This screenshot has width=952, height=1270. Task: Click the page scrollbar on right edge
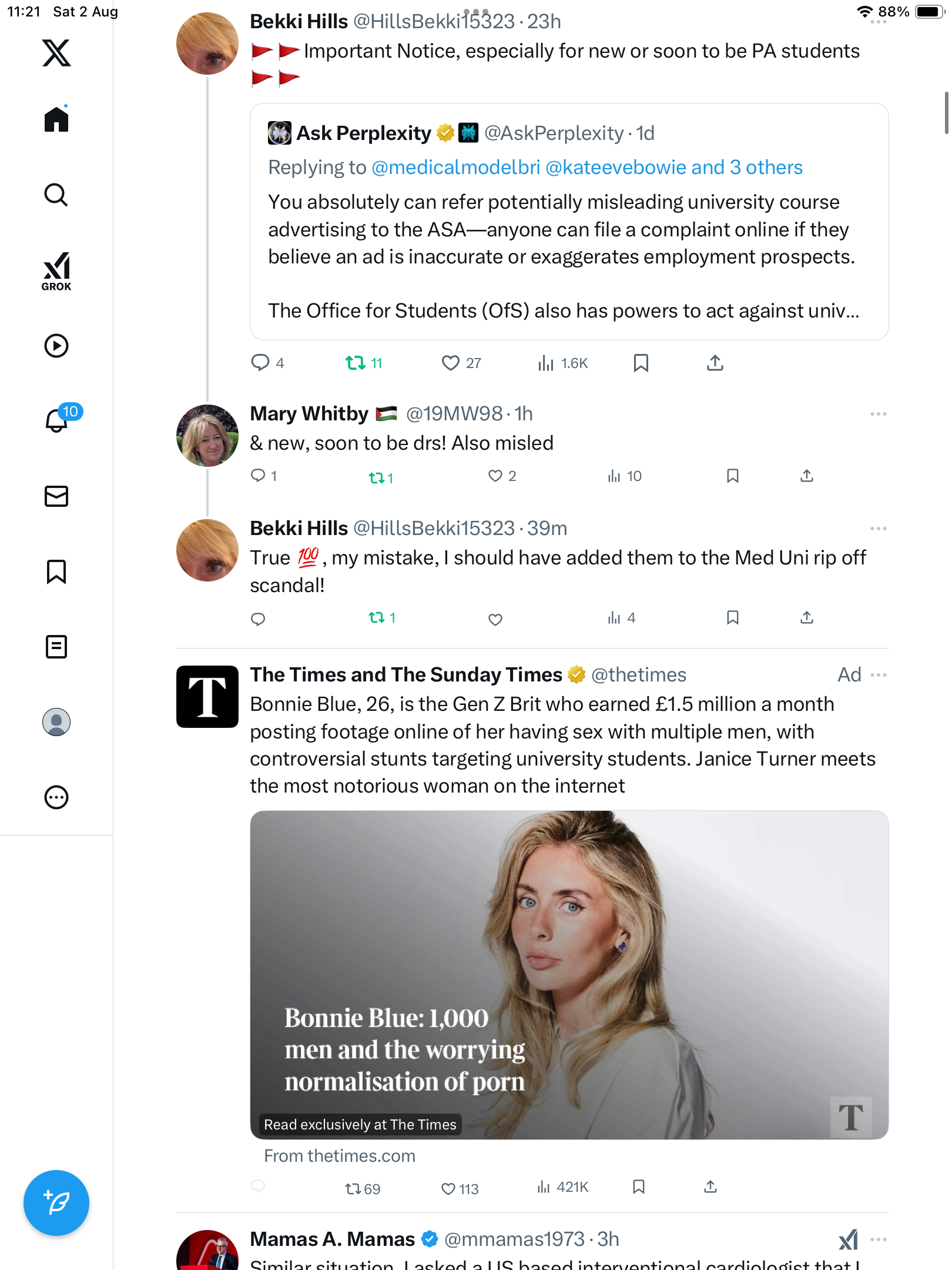tap(946, 113)
